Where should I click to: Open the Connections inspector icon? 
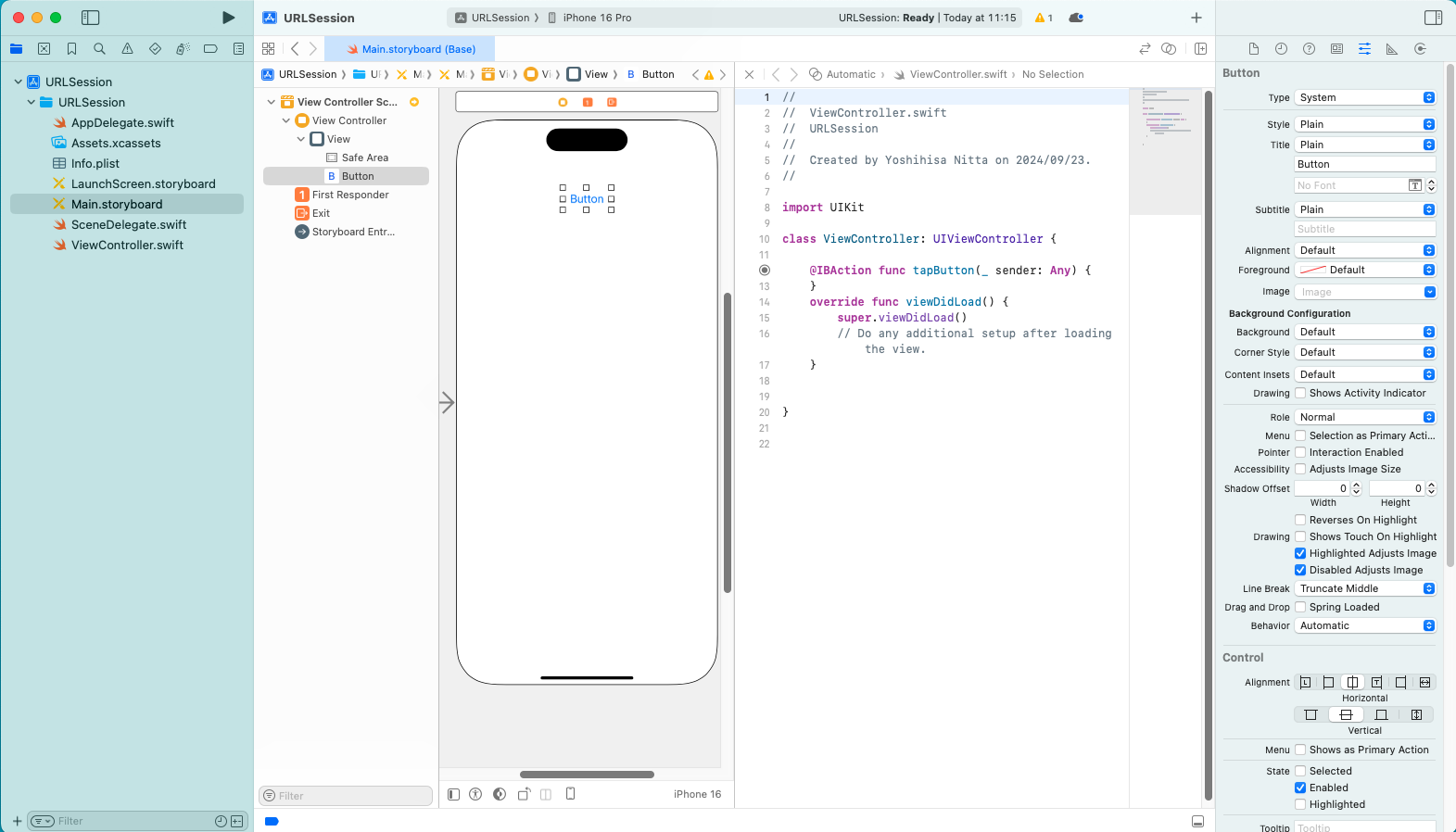[1420, 49]
